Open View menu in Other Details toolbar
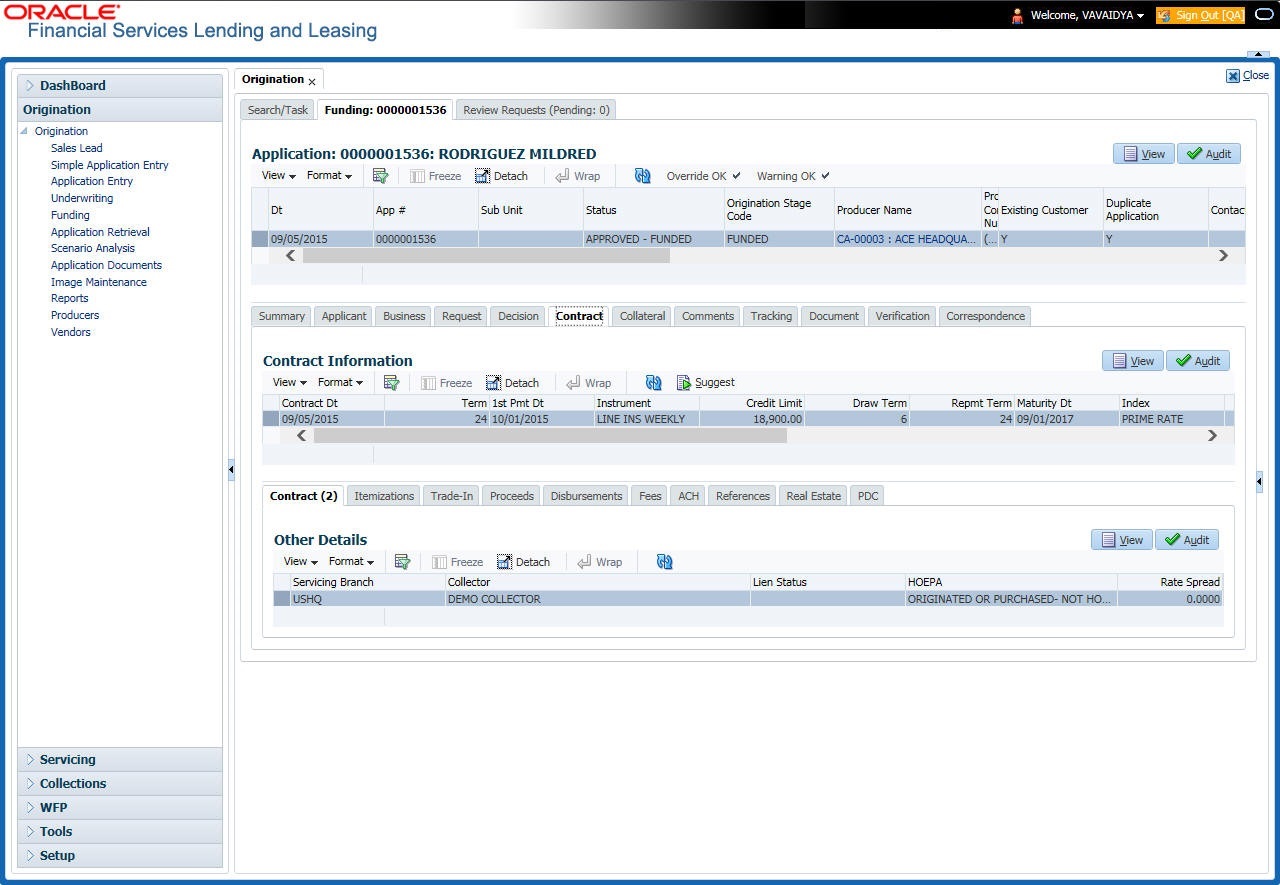Image resolution: width=1280 pixels, height=885 pixels. (x=300, y=562)
